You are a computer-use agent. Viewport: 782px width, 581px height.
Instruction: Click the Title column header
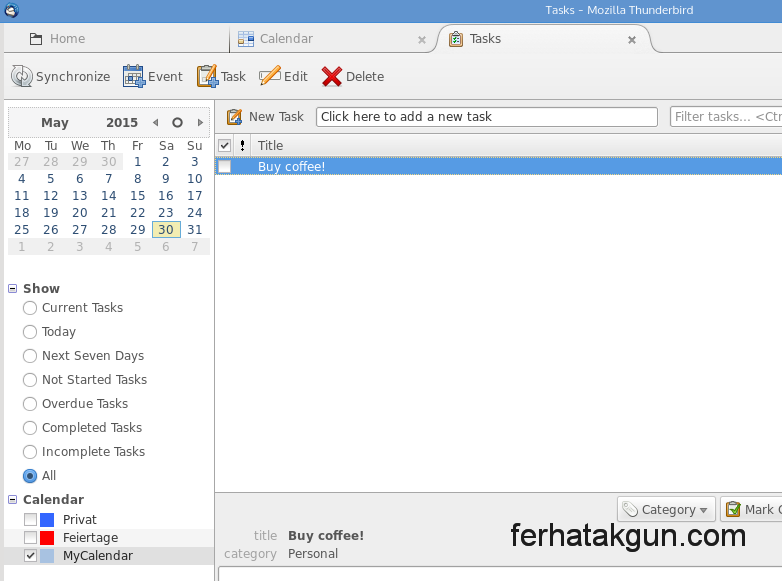[x=270, y=146]
